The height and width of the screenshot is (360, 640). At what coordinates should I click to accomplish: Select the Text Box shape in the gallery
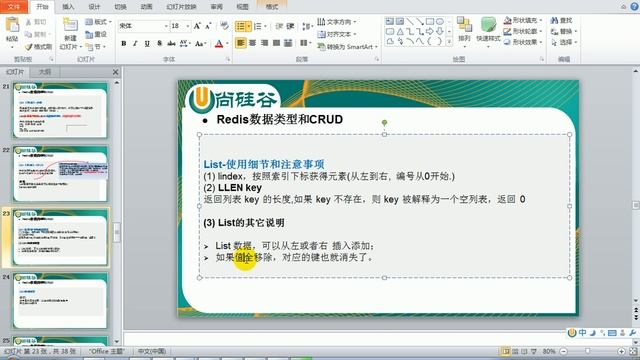[390, 21]
